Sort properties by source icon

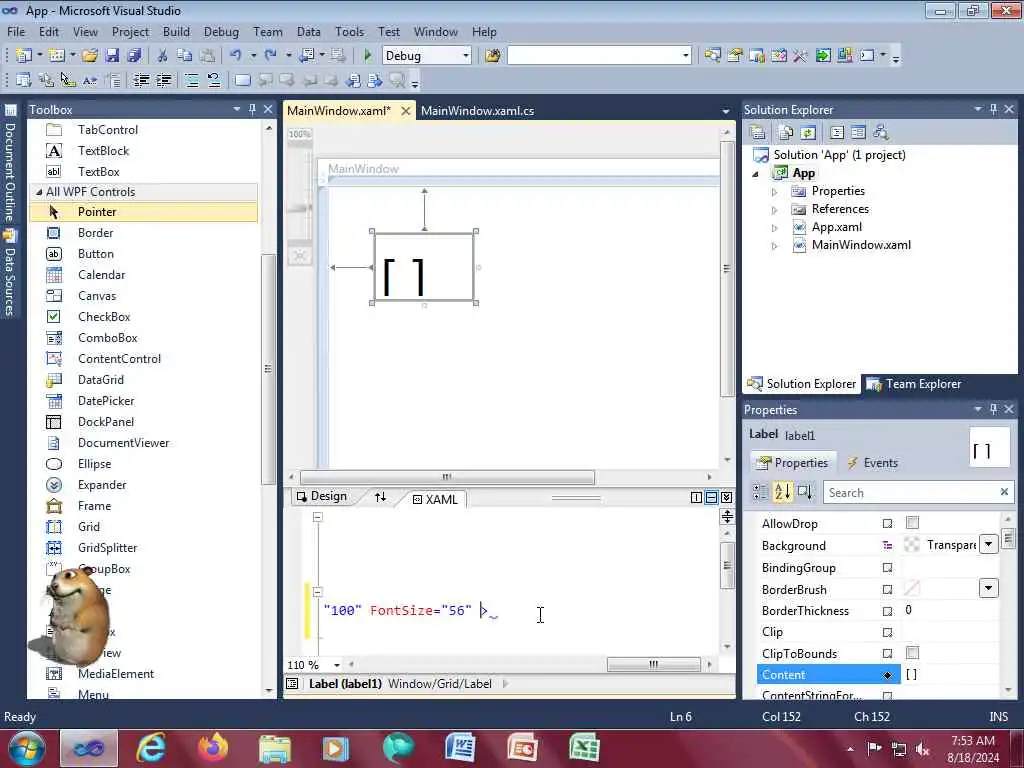tap(805, 492)
